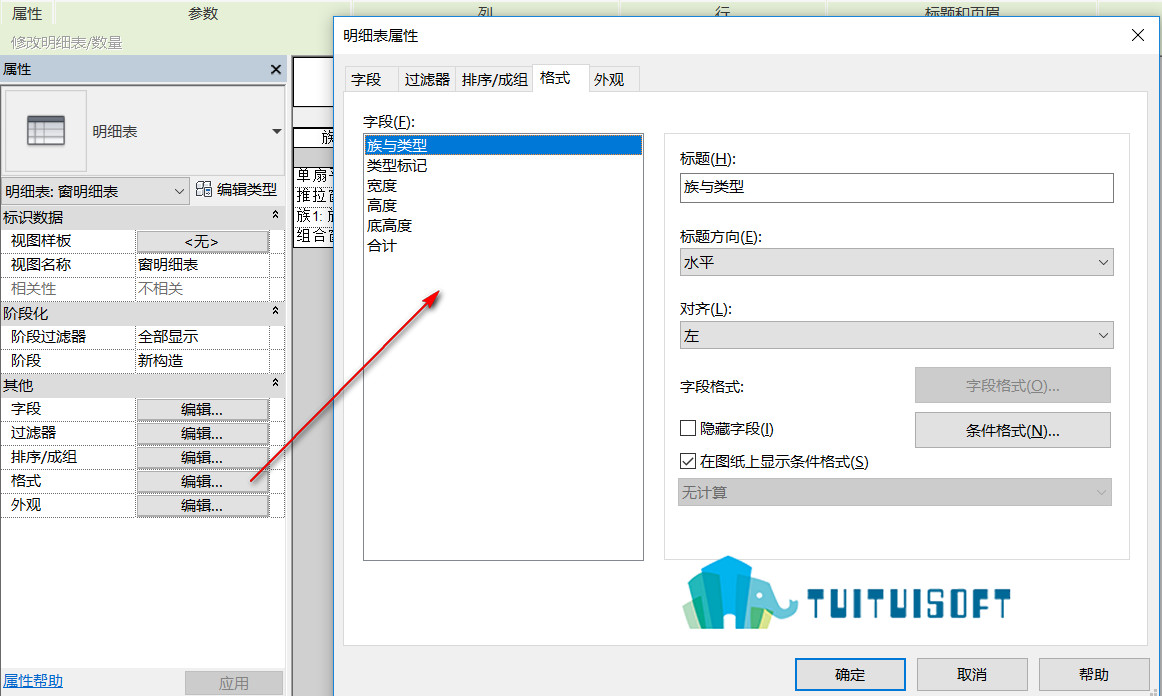1162x696 pixels.
Task: Open the 属性帮助 link
Action: (x=33, y=680)
